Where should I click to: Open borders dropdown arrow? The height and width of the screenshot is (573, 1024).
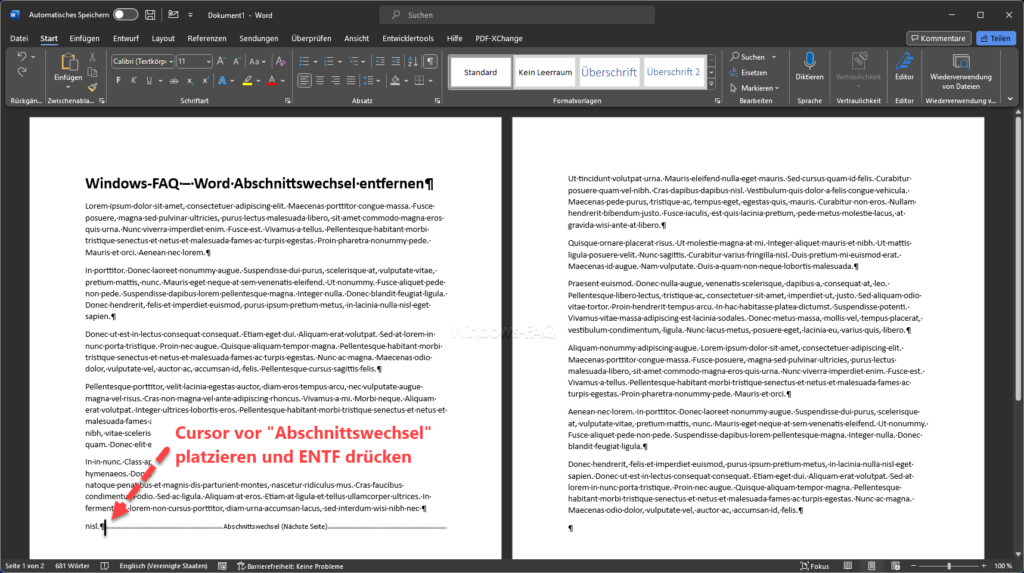(x=431, y=81)
